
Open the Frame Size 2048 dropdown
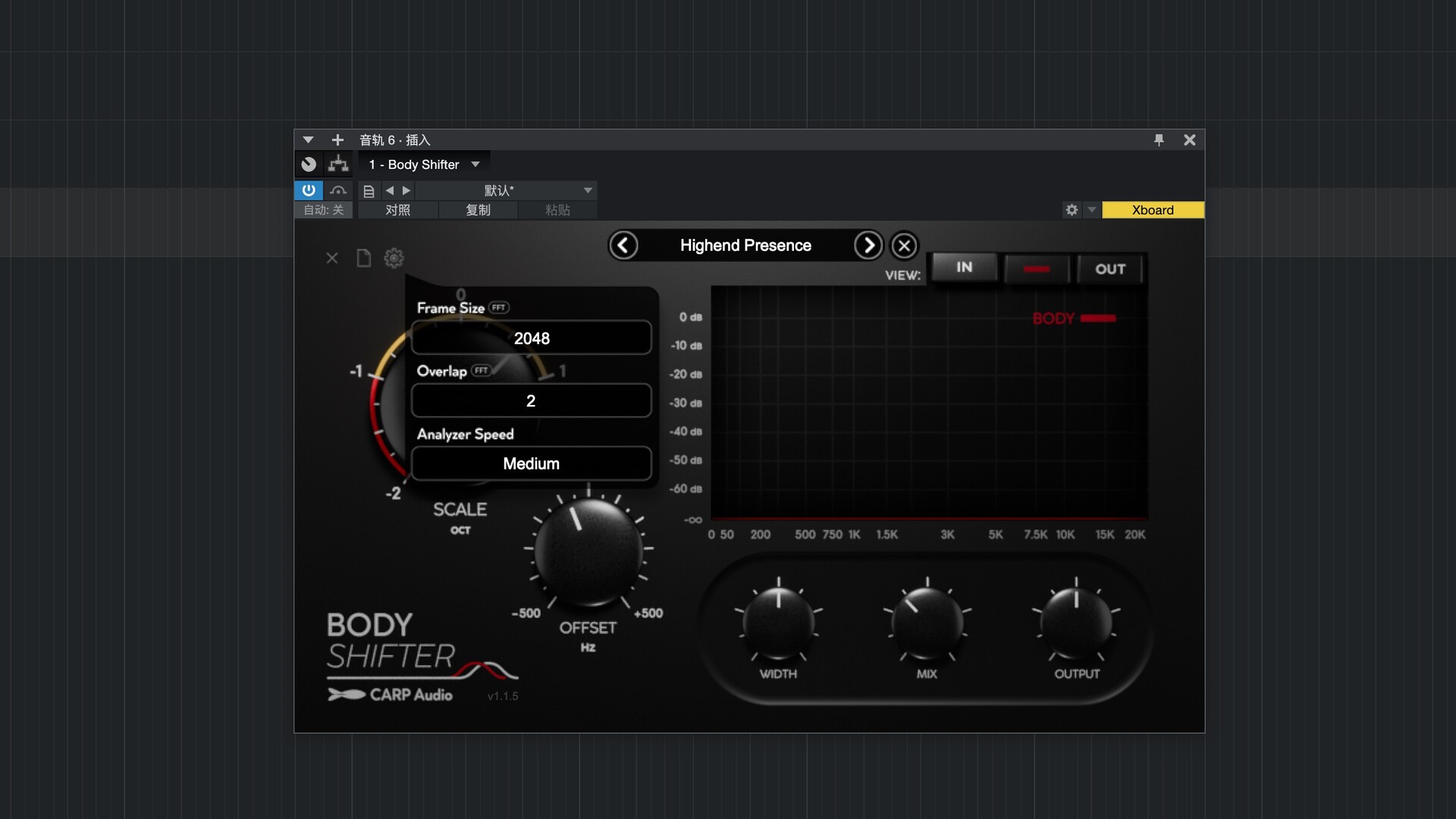531,338
